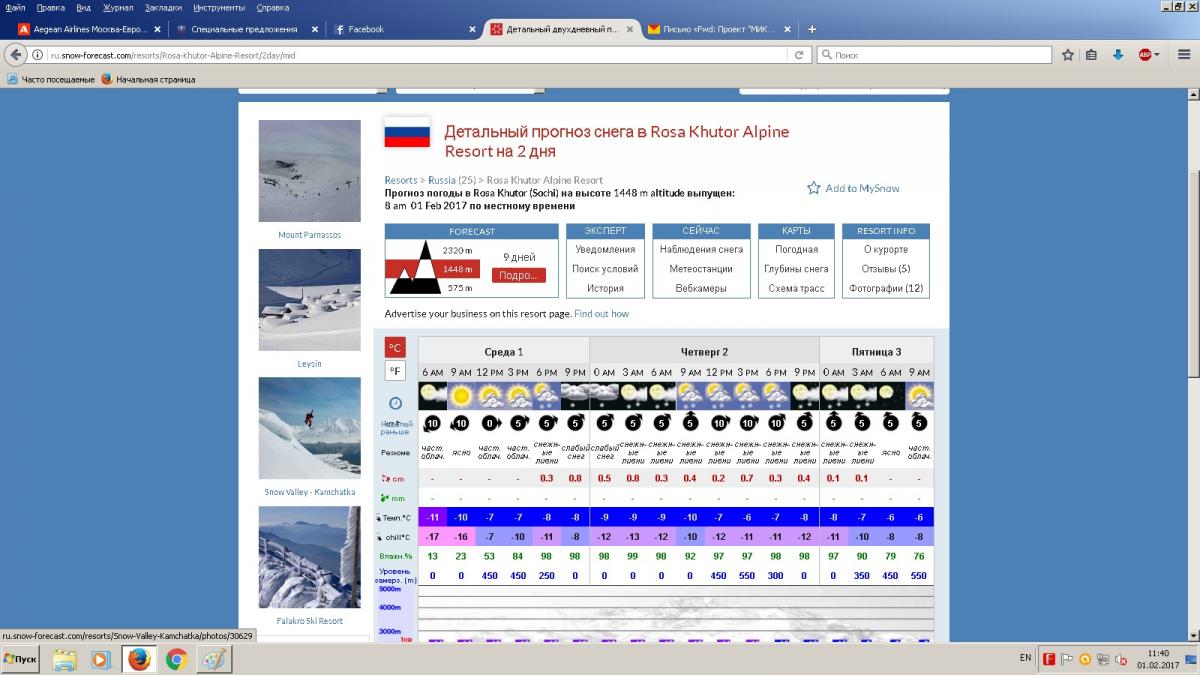1200x675 pixels.
Task: Launch Windows Media Player from taskbar
Action: click(101, 660)
